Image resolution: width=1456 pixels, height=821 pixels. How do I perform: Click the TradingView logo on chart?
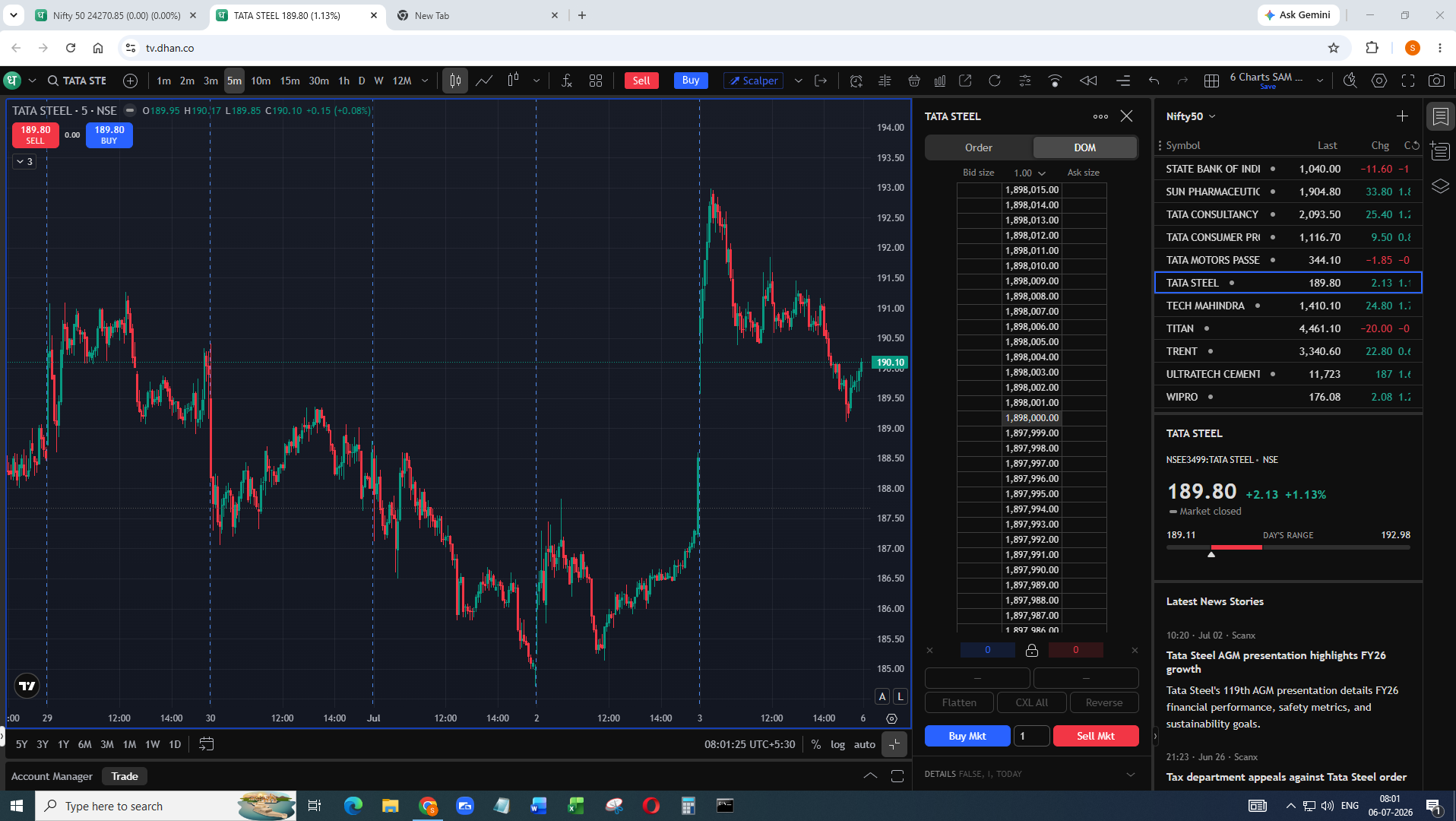pyautogui.click(x=27, y=686)
